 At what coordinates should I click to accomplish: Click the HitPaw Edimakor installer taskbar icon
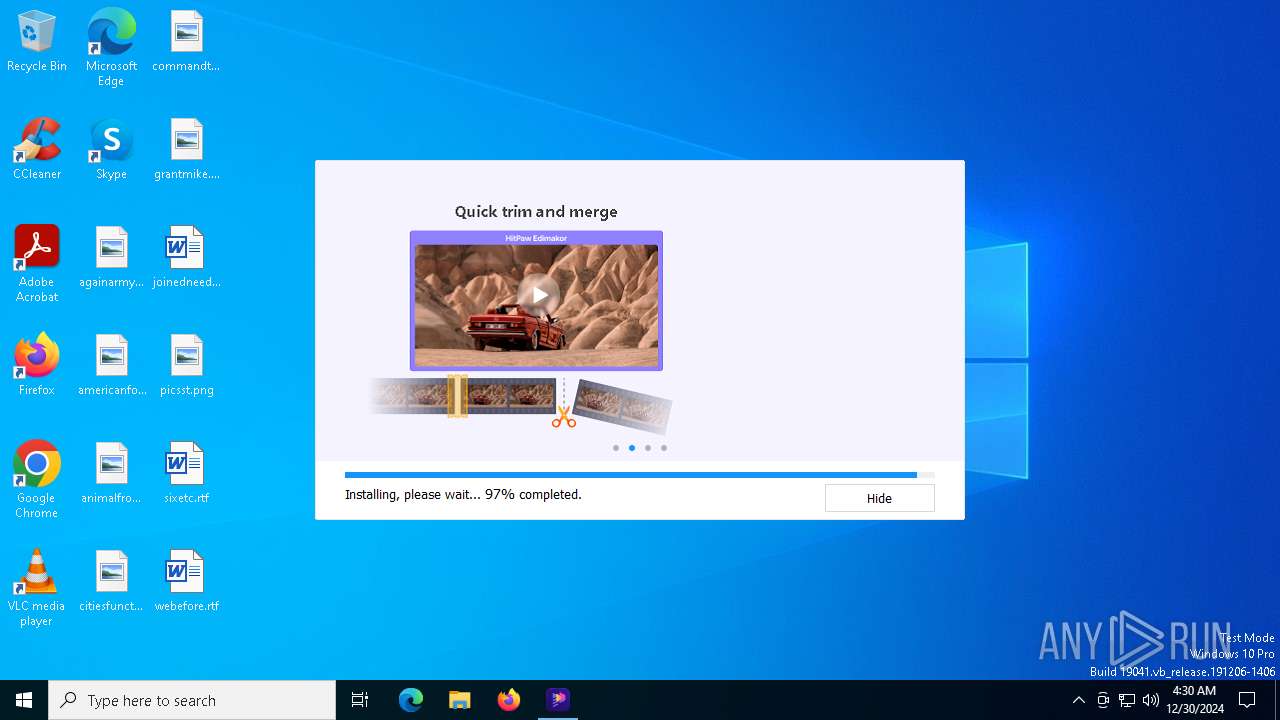(558, 700)
